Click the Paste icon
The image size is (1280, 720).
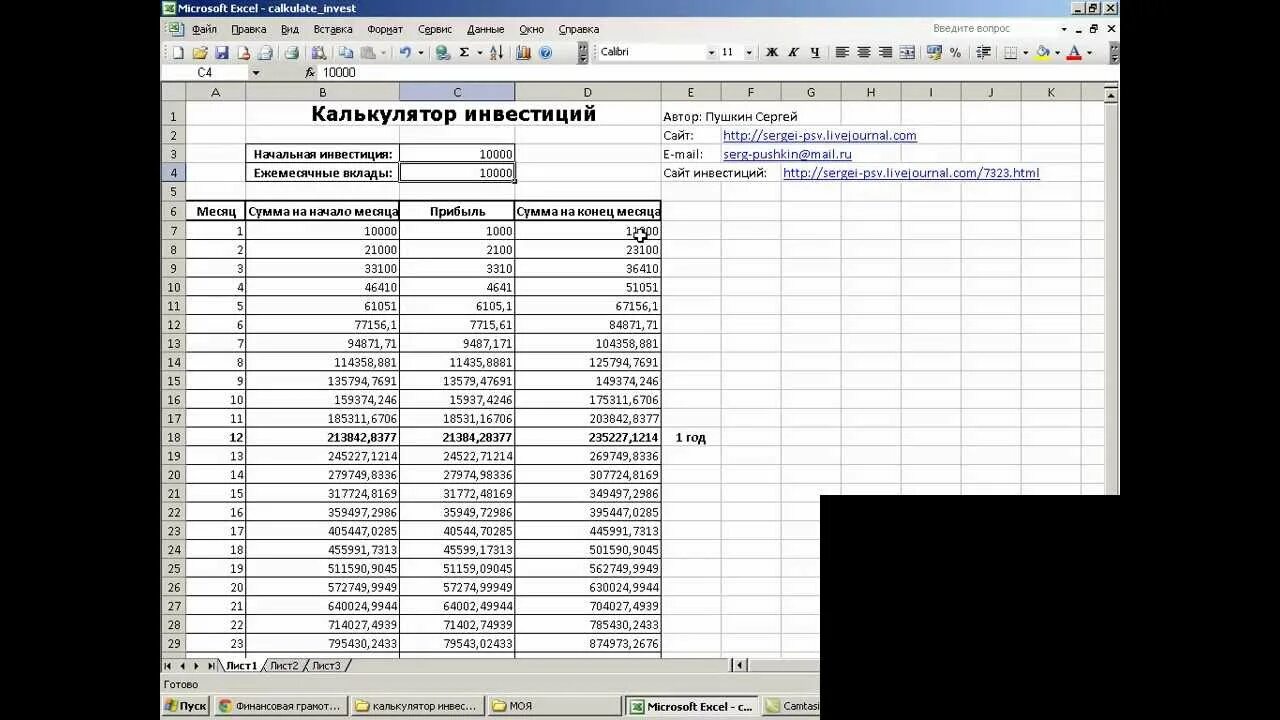coord(368,52)
